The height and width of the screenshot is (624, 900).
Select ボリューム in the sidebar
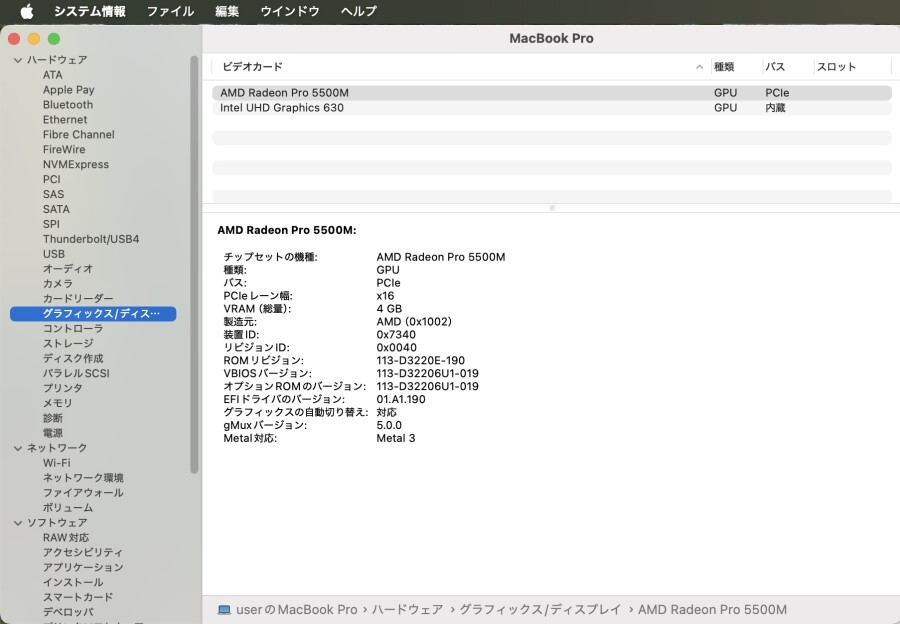pyautogui.click(x=68, y=507)
